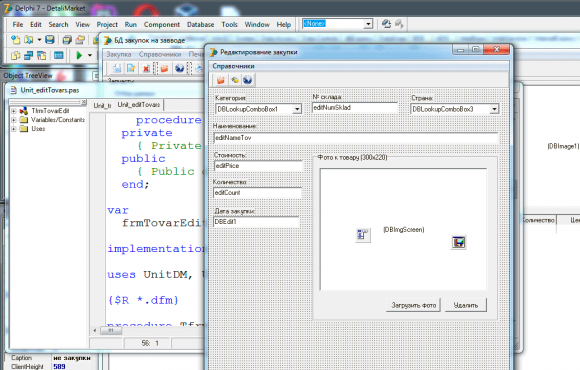Select the OpenPictureDialog component icon on form

[x=362, y=235]
